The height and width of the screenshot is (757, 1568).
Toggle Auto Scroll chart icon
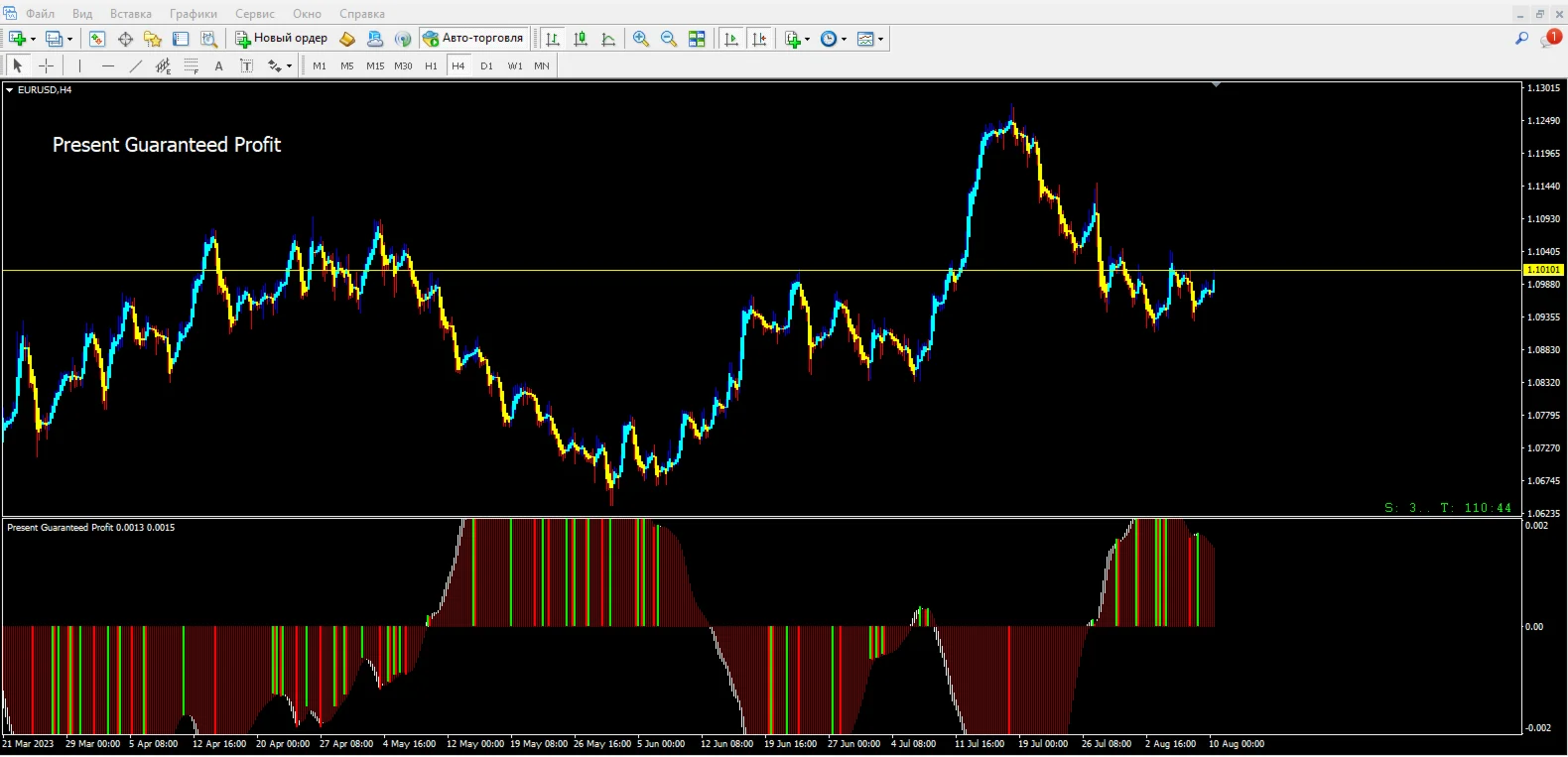coord(731,39)
